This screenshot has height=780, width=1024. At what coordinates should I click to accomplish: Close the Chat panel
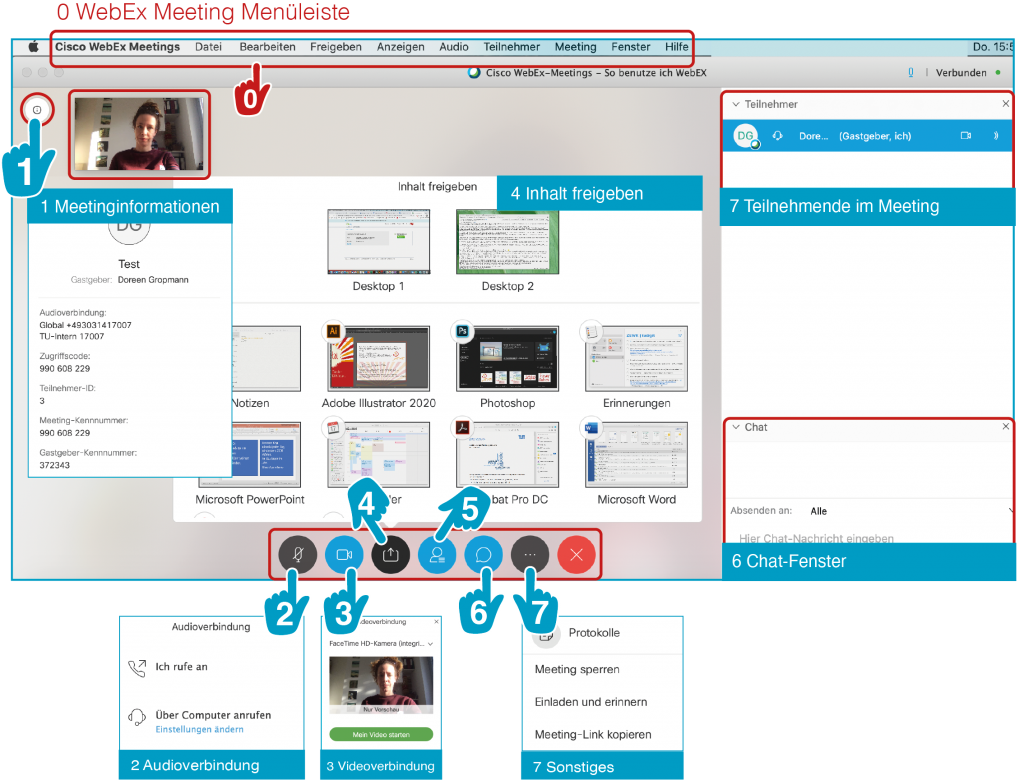point(1006,426)
